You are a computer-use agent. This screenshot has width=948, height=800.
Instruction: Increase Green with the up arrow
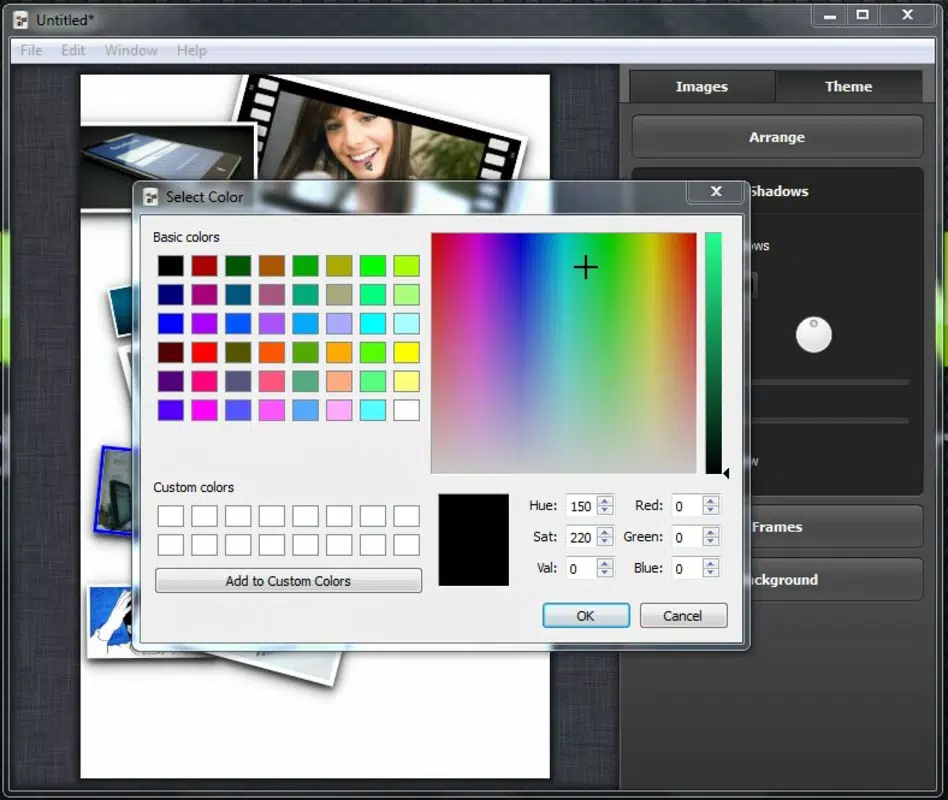pyautogui.click(x=711, y=532)
